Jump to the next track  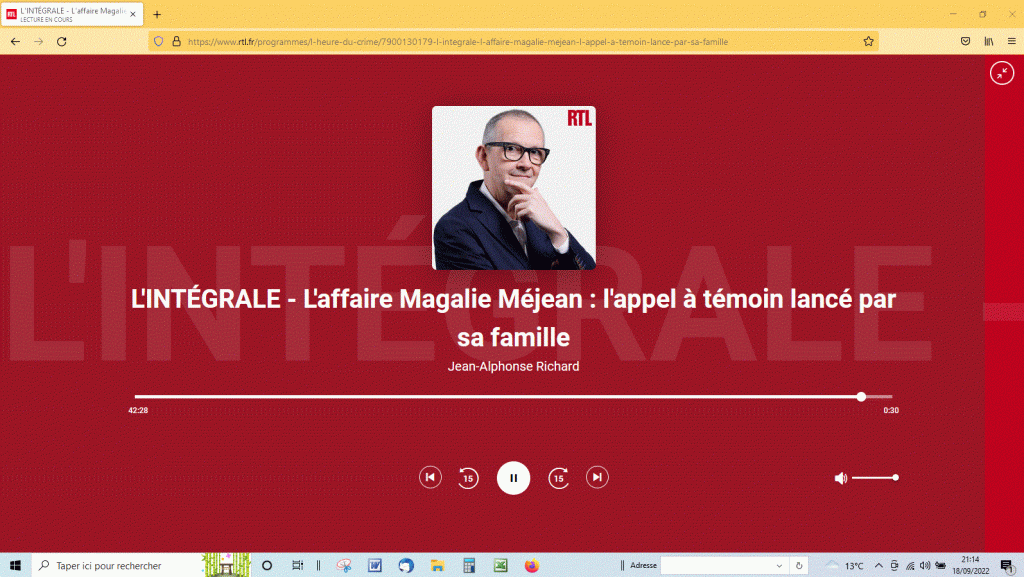597,478
